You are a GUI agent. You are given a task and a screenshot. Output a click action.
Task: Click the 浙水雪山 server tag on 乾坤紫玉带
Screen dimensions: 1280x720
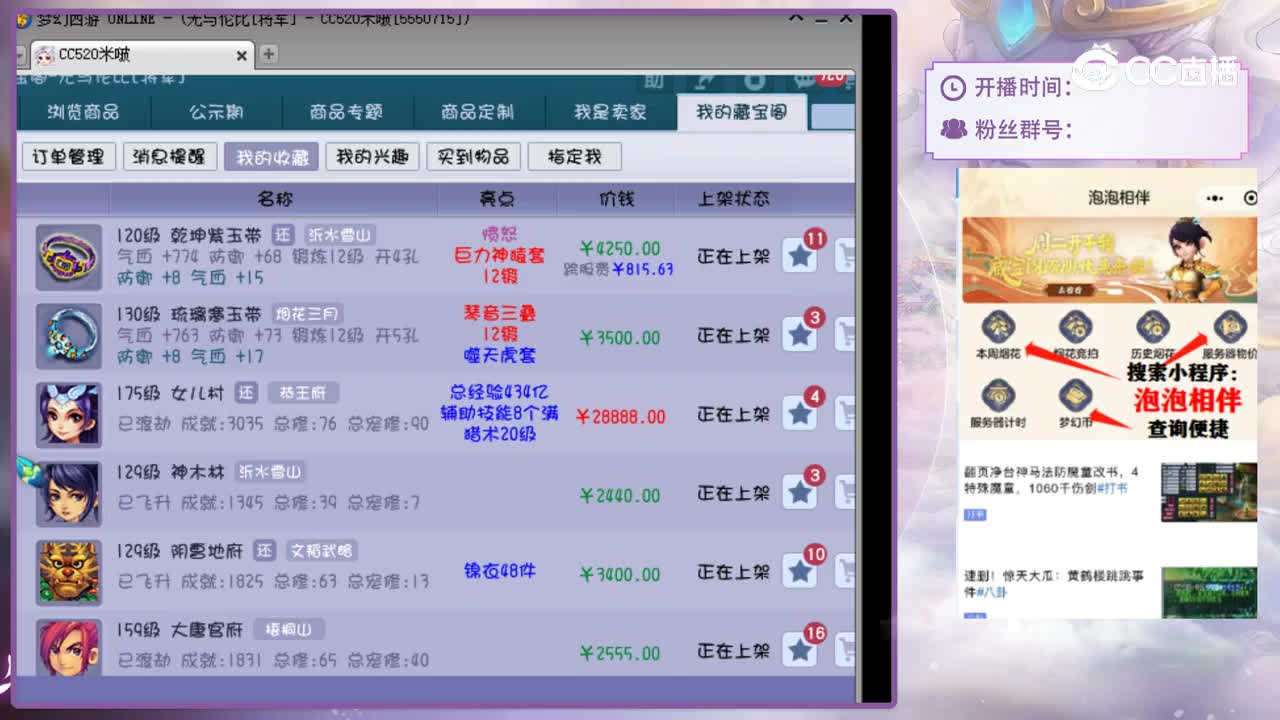[340, 235]
